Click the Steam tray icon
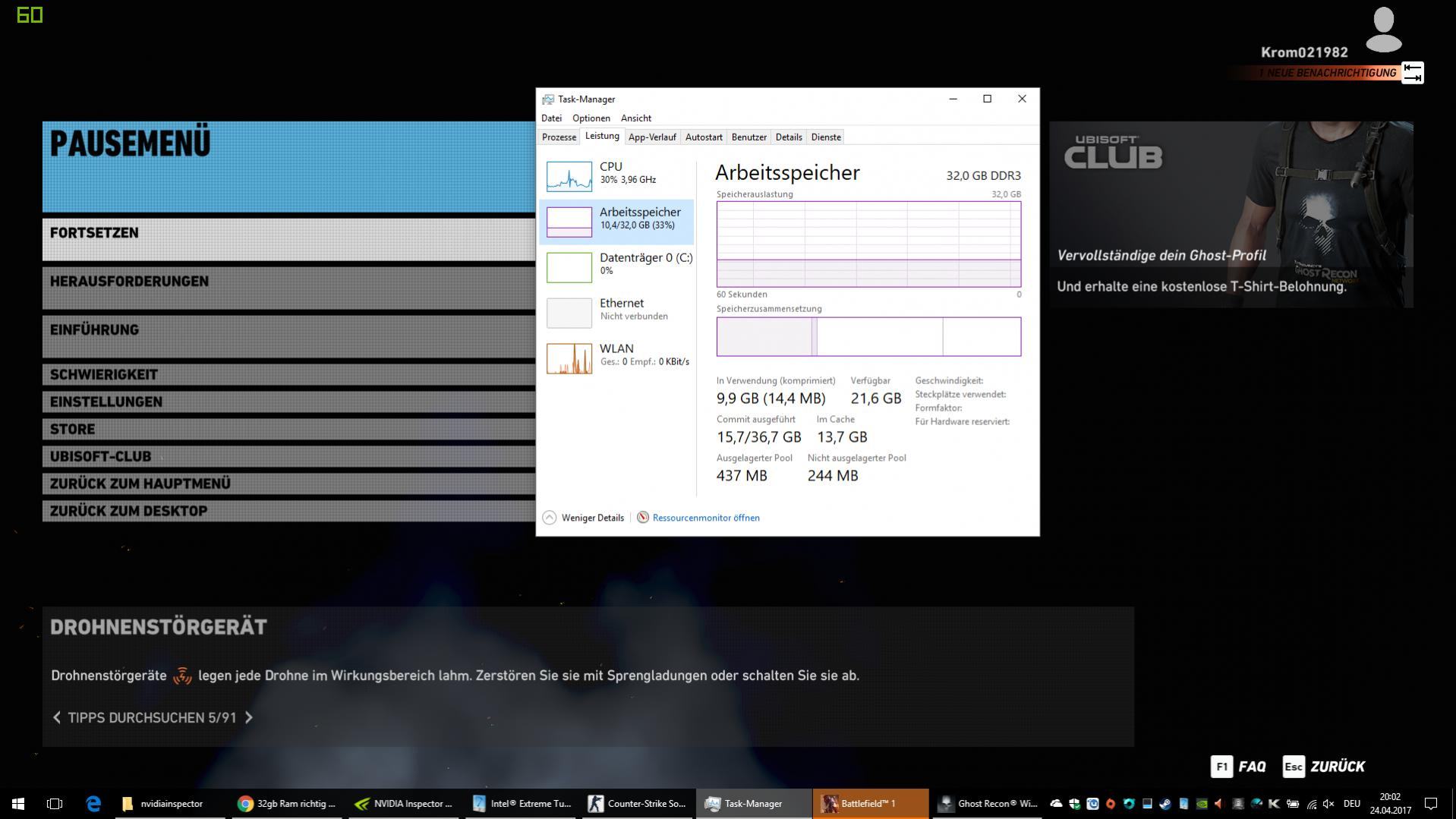The image size is (1456, 819). [x=1165, y=804]
